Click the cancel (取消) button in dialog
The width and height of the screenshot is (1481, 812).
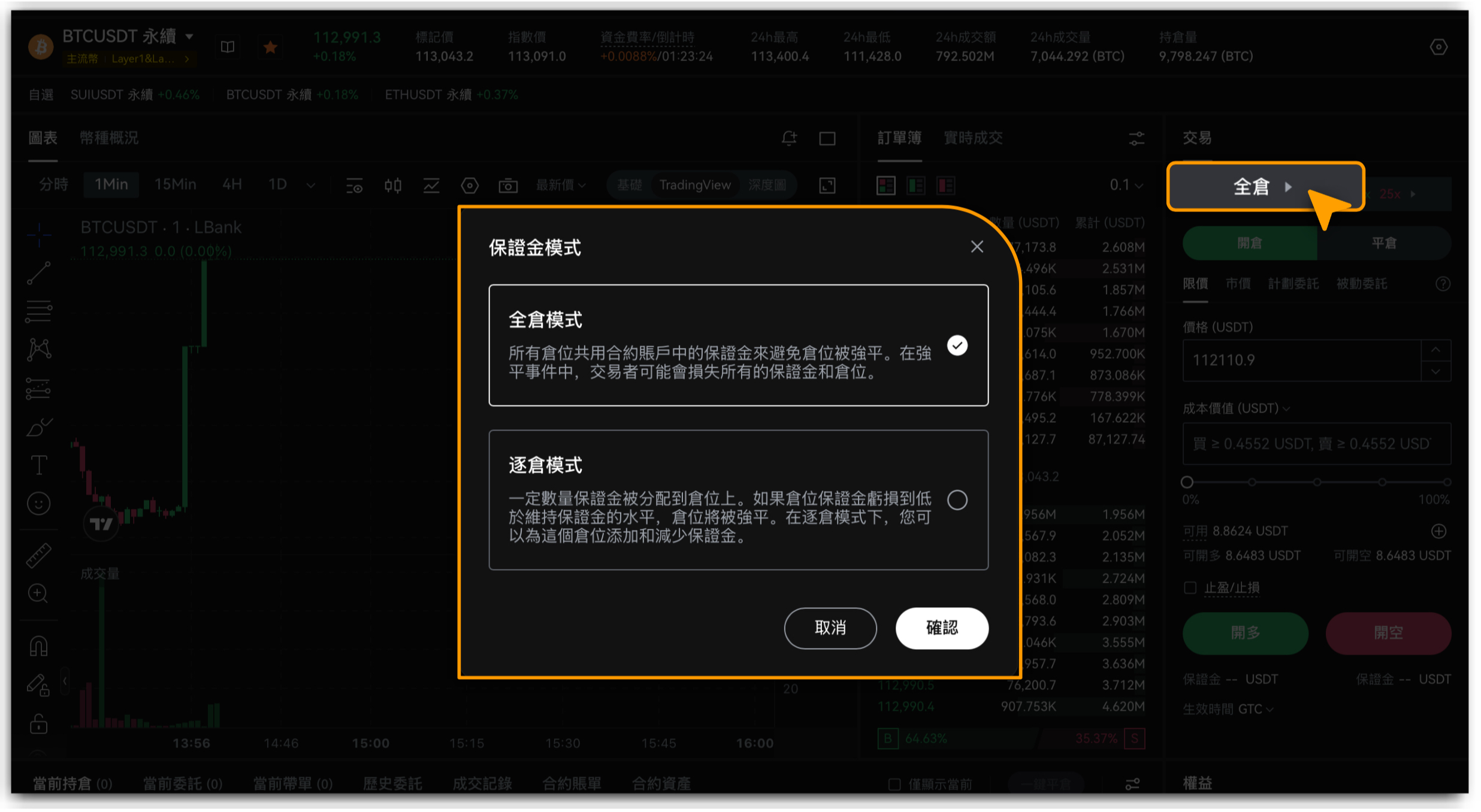[830, 628]
